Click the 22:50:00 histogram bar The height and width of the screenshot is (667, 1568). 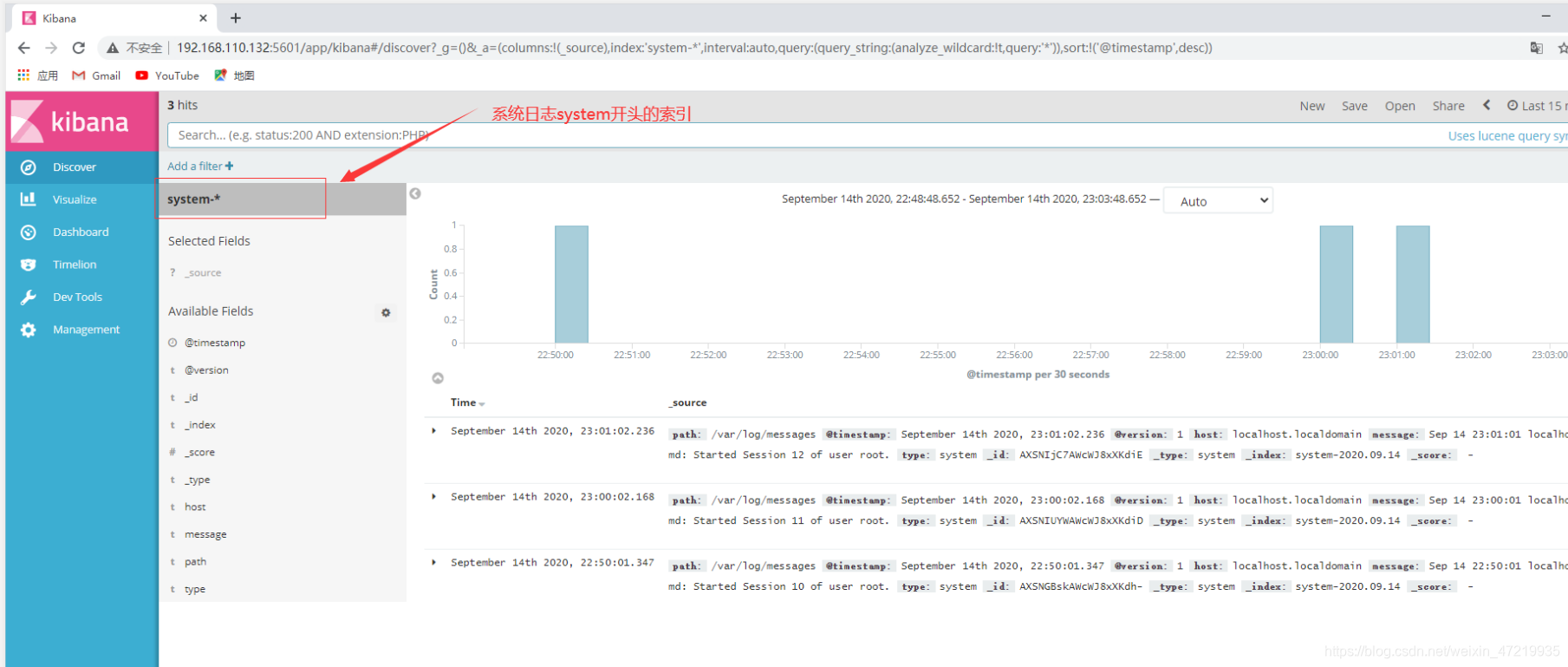[x=571, y=284]
